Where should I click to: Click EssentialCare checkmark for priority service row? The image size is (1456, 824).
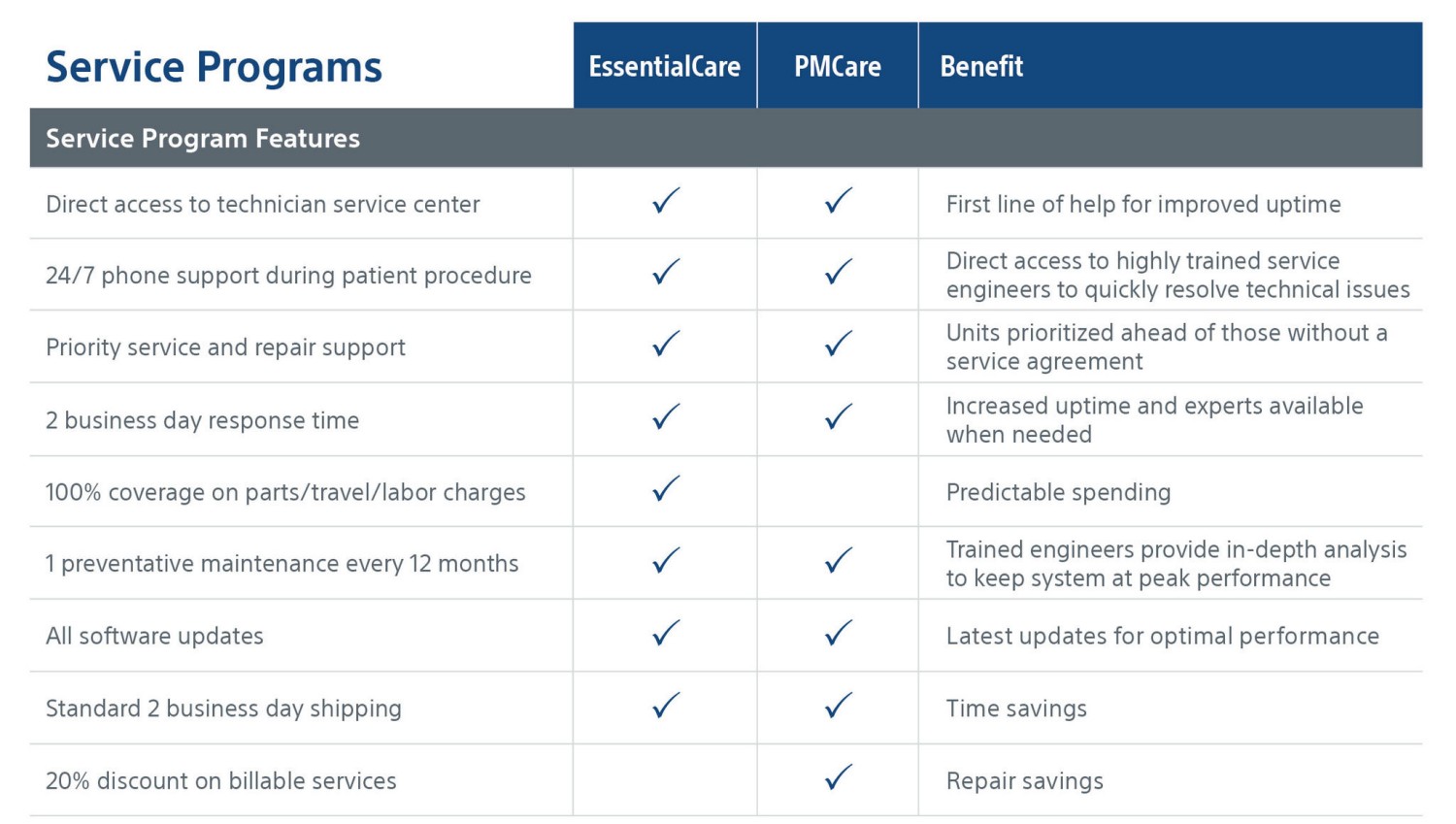click(666, 344)
